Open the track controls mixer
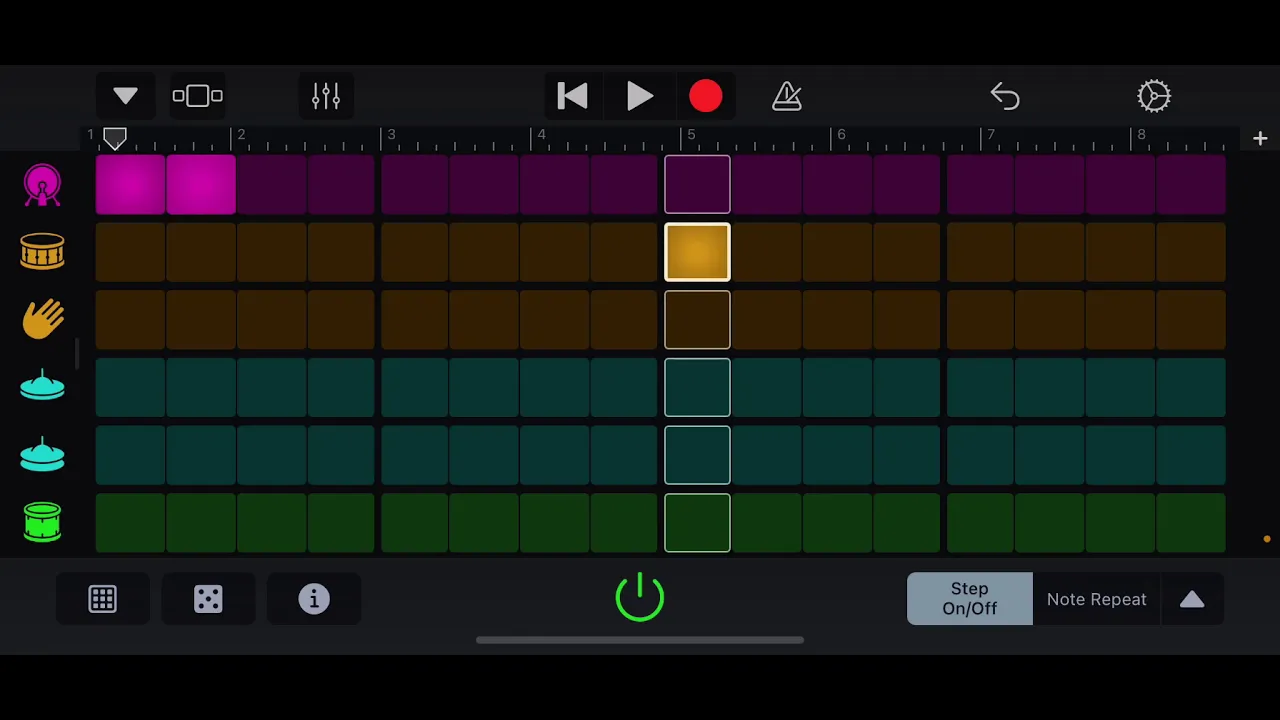 pyautogui.click(x=326, y=96)
